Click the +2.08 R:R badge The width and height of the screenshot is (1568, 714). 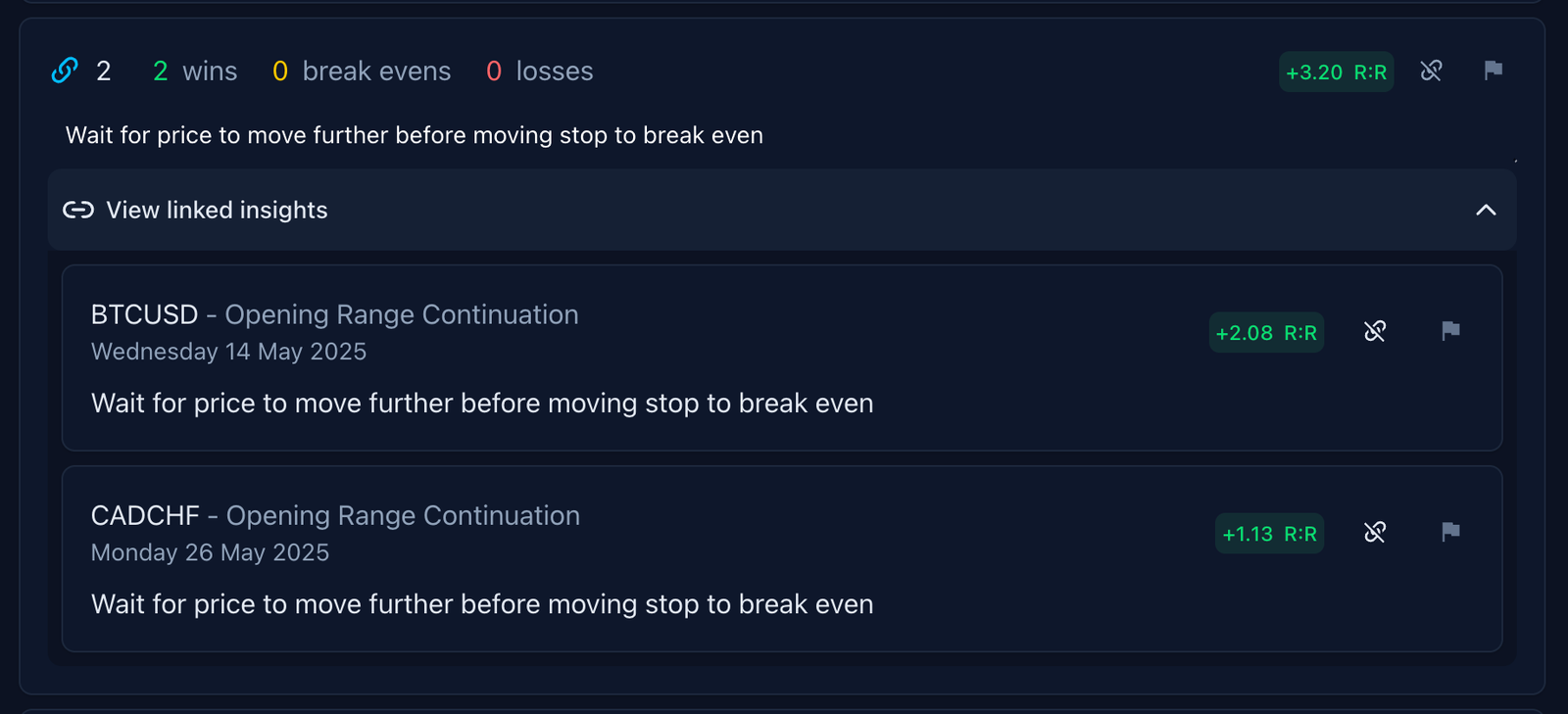click(x=1266, y=333)
